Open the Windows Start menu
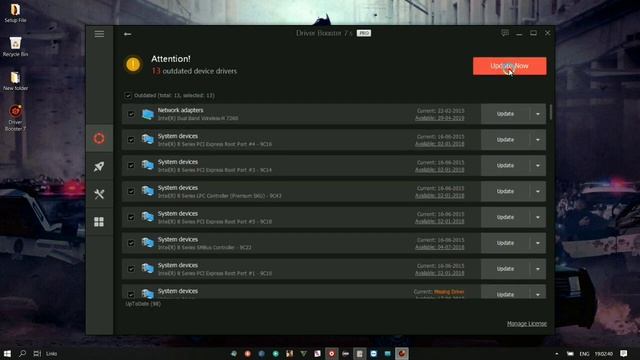Screen dimensions: 640x360 tap(7, 353)
